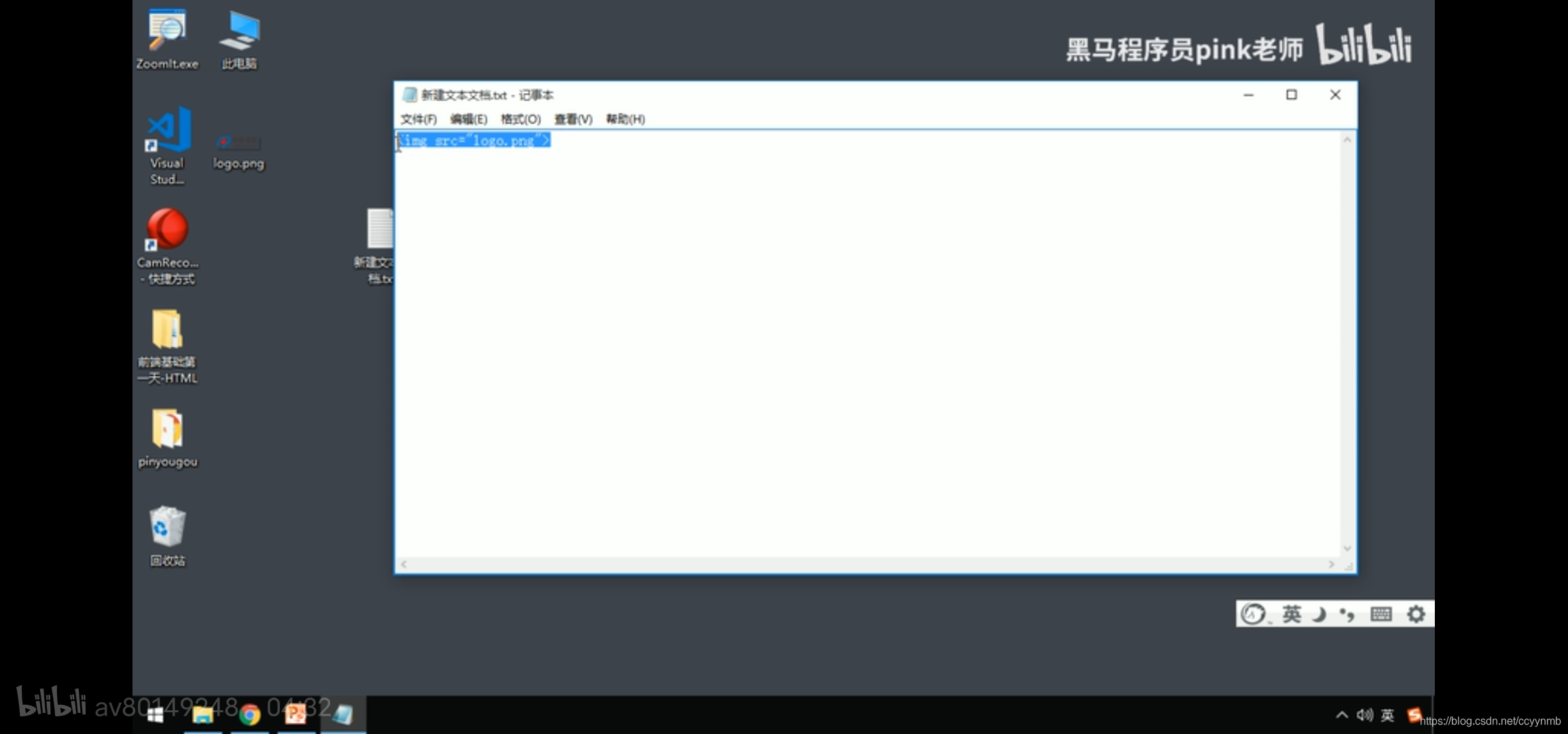
Task: Click the Notepad vertical scrollbar up arrow
Action: [x=1347, y=139]
